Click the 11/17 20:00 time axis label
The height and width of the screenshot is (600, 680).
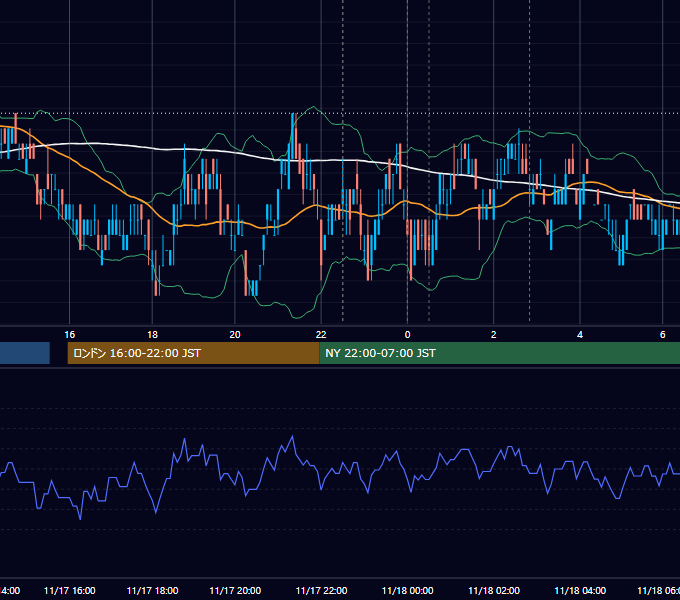235,590
